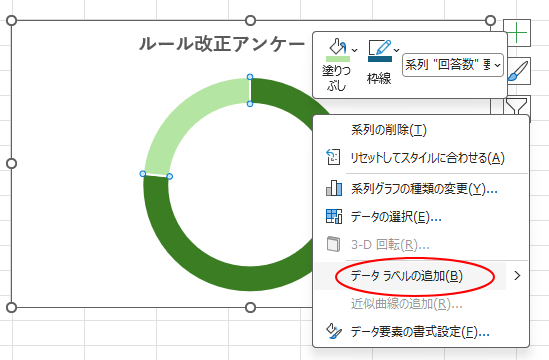The height and width of the screenshot is (360, 549).
Task: Click the Chart Styles brush button
Action: [x=518, y=71]
